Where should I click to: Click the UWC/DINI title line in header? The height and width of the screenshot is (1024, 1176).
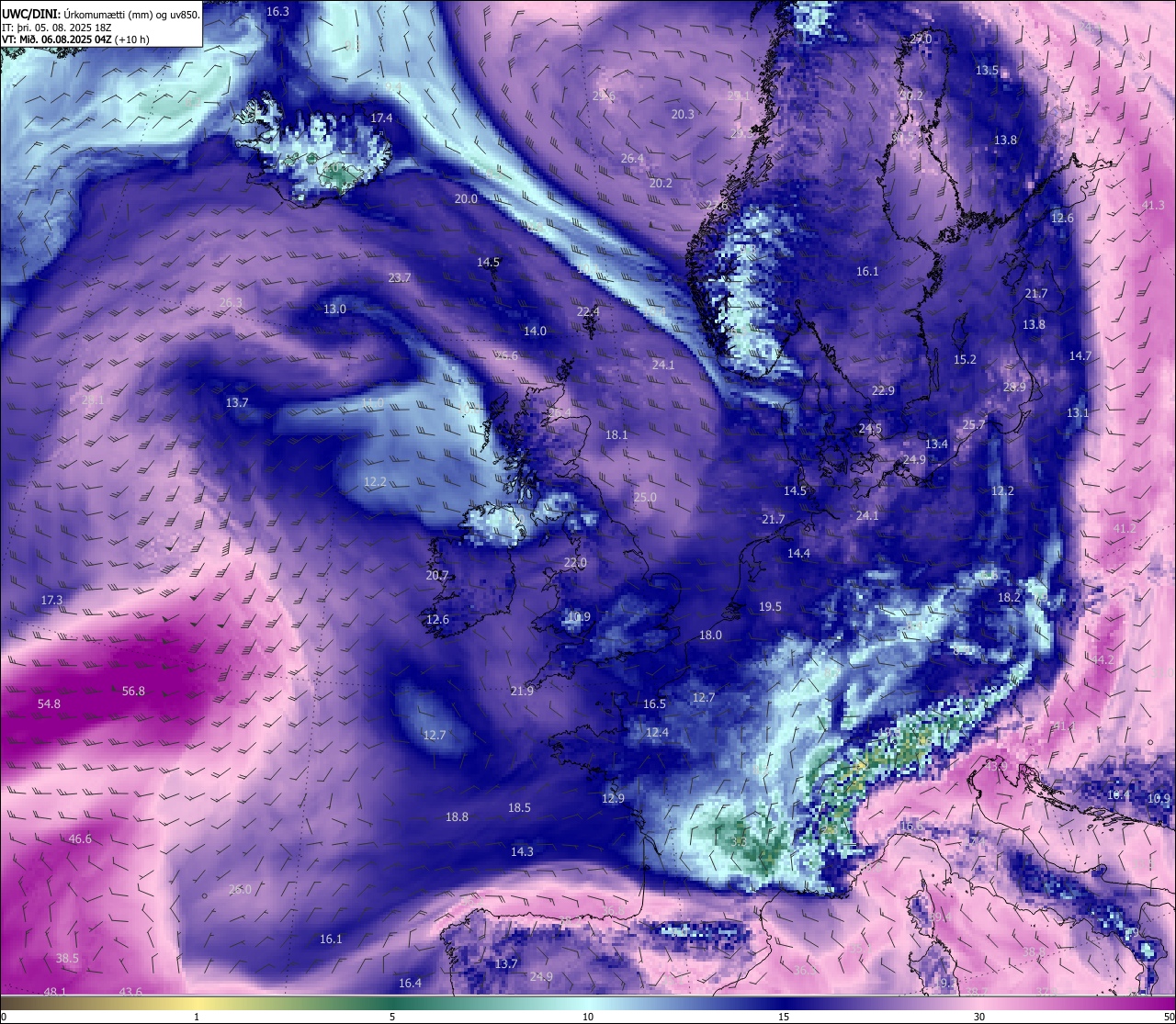[100, 14]
